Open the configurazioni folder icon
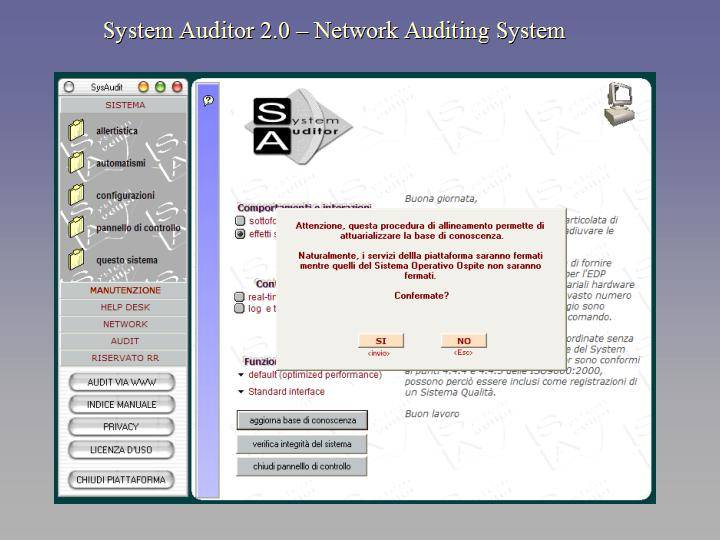Image resolution: width=720 pixels, height=540 pixels. [x=76, y=195]
